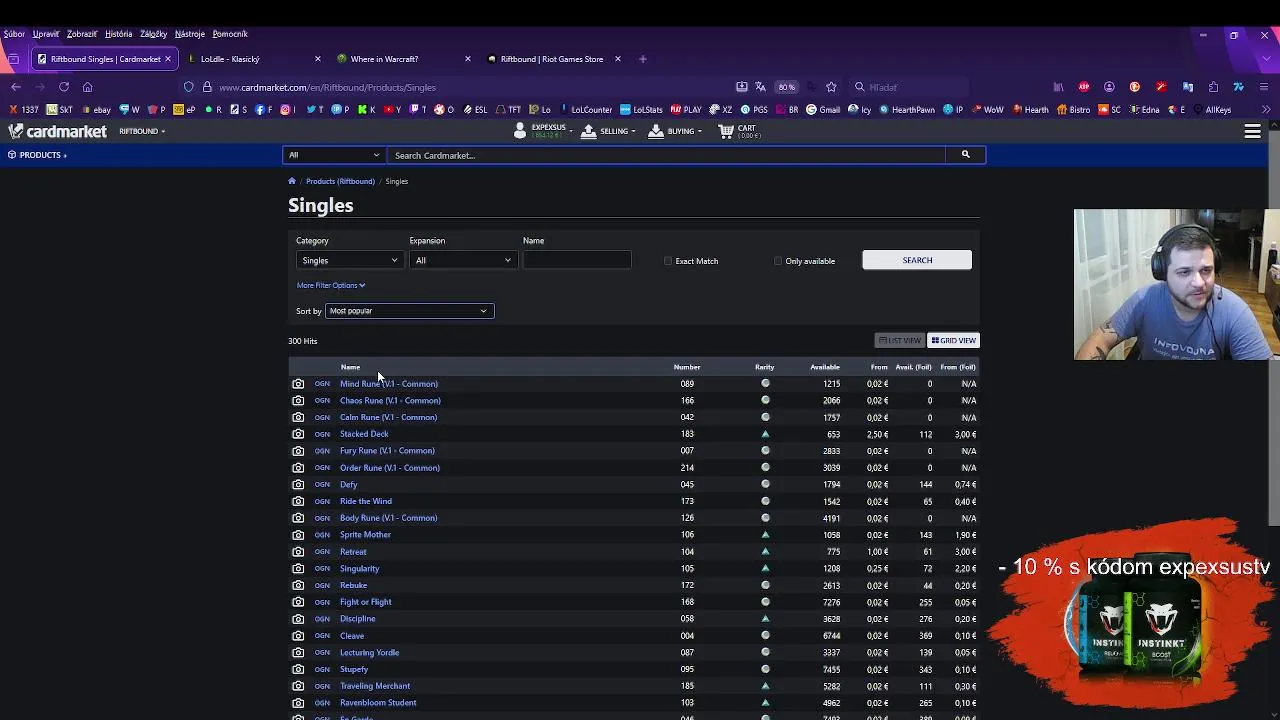Open the Nástroje menu
This screenshot has width=1280, height=720.
coord(190,34)
